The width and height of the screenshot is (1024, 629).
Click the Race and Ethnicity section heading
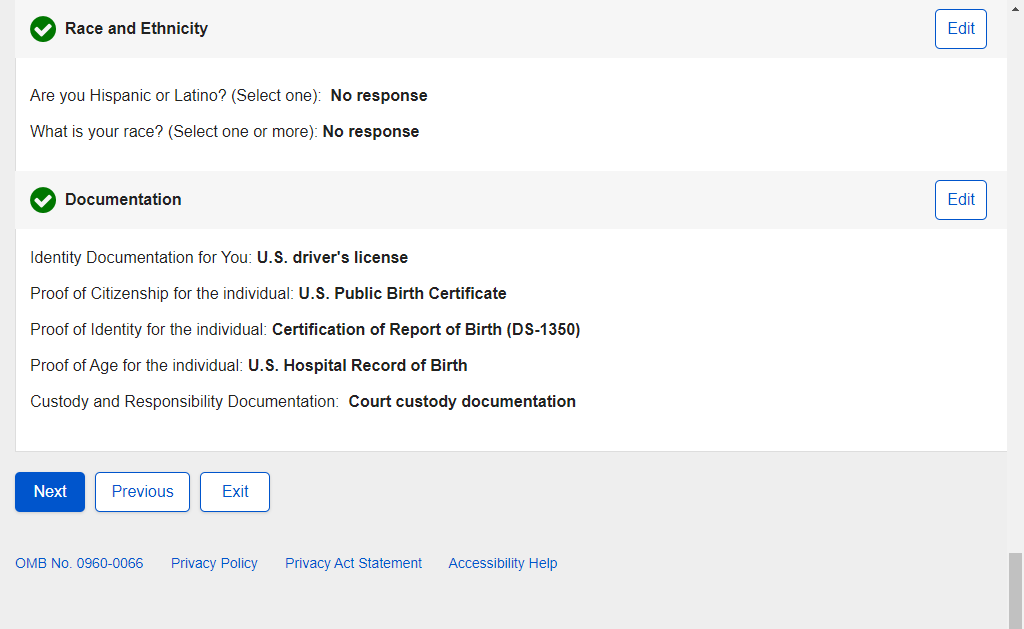coord(136,29)
